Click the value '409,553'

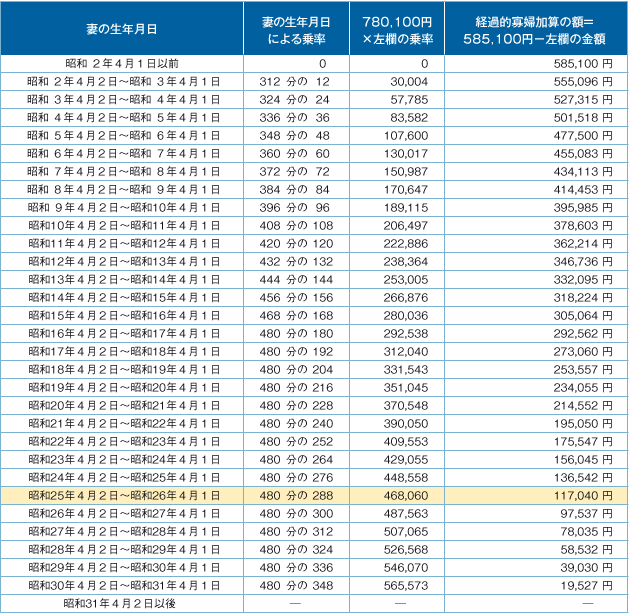coord(406,442)
